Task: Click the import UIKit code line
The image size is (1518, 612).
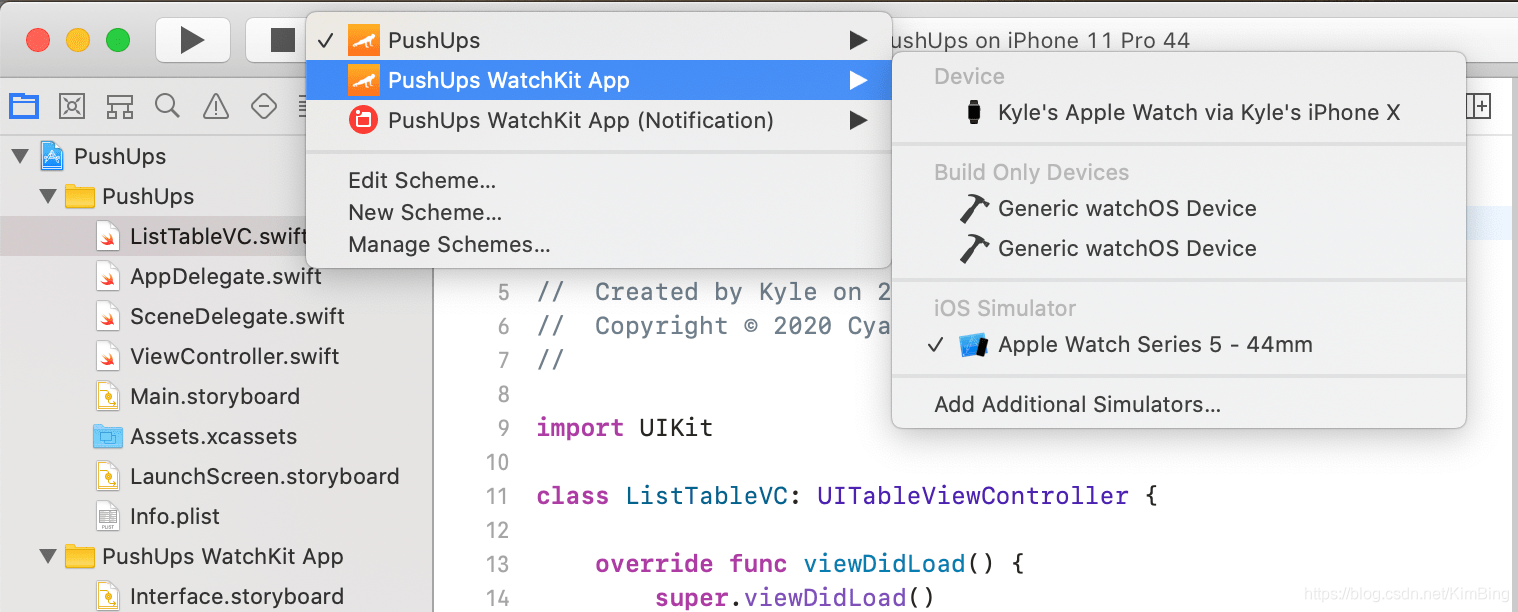Action: 625,428
